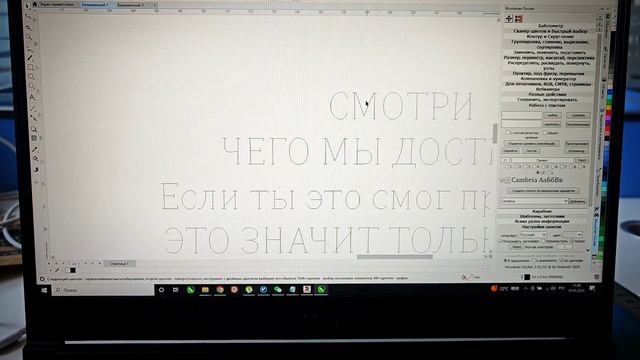Select the Smart Fill tool

pos(36,169)
